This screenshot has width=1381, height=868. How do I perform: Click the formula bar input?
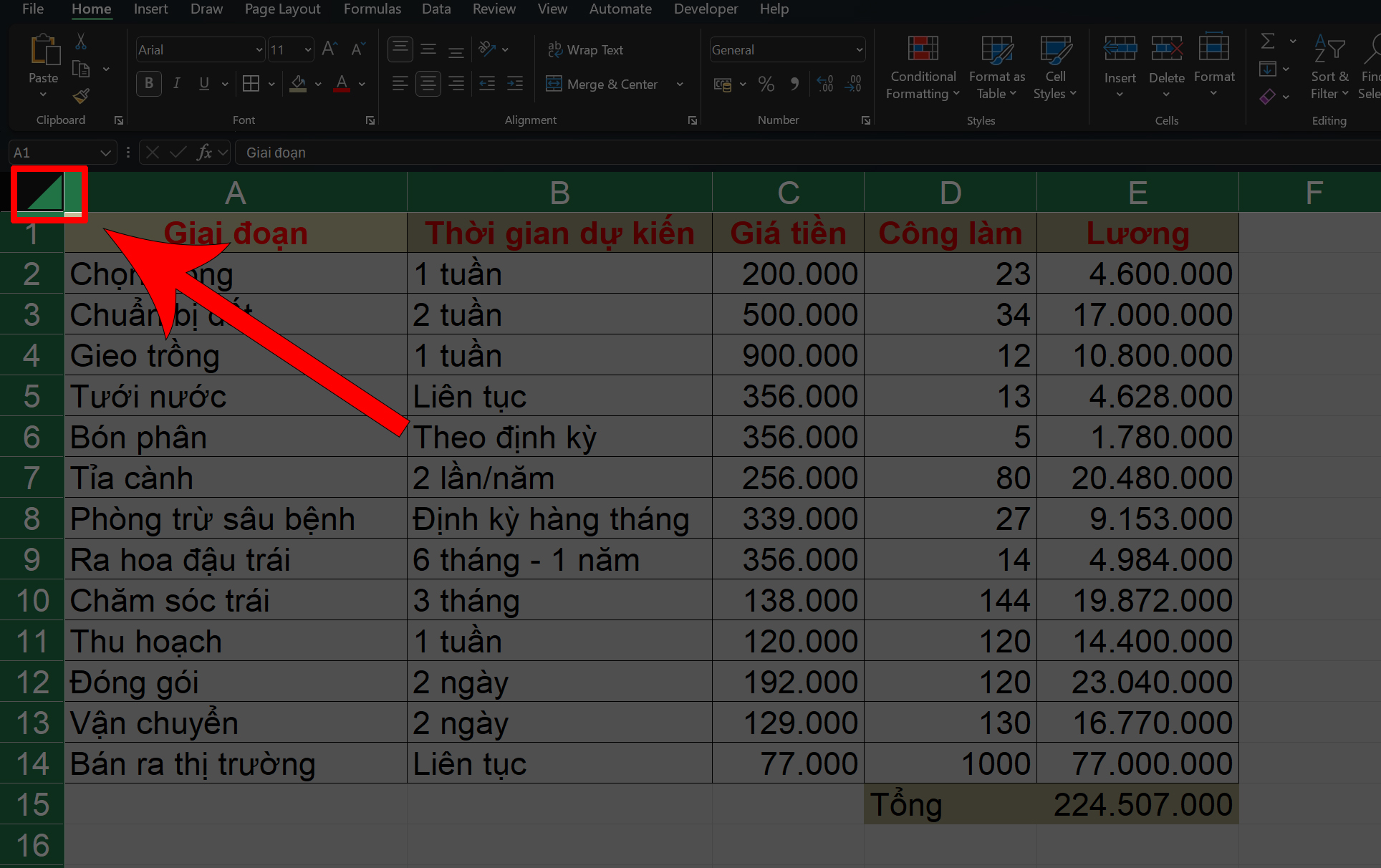click(809, 153)
